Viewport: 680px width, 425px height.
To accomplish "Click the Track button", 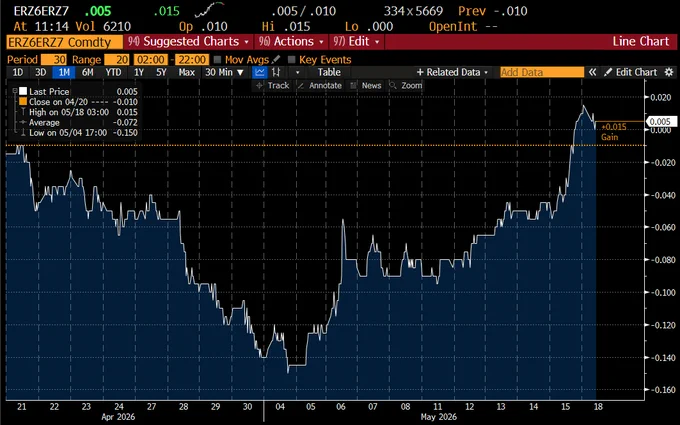I will coord(272,85).
